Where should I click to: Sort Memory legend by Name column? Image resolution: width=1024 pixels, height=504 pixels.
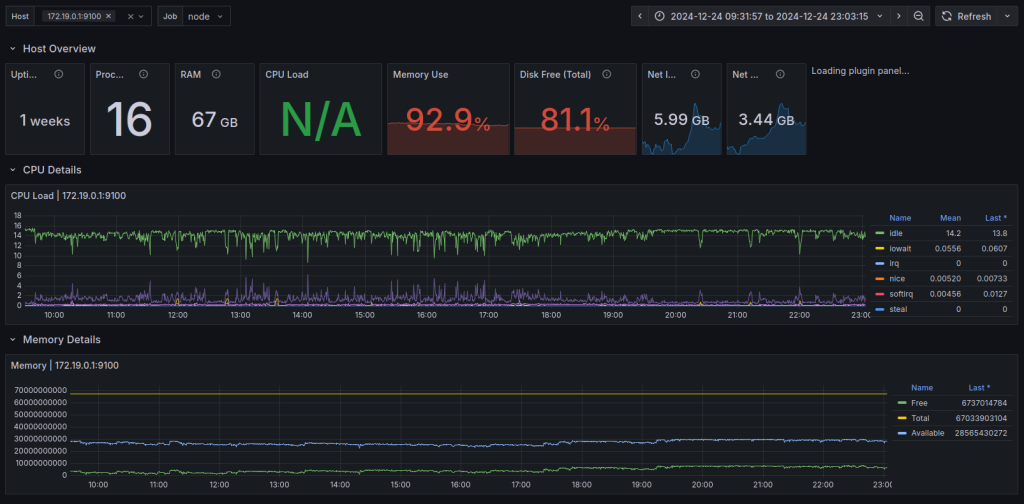pos(922,388)
